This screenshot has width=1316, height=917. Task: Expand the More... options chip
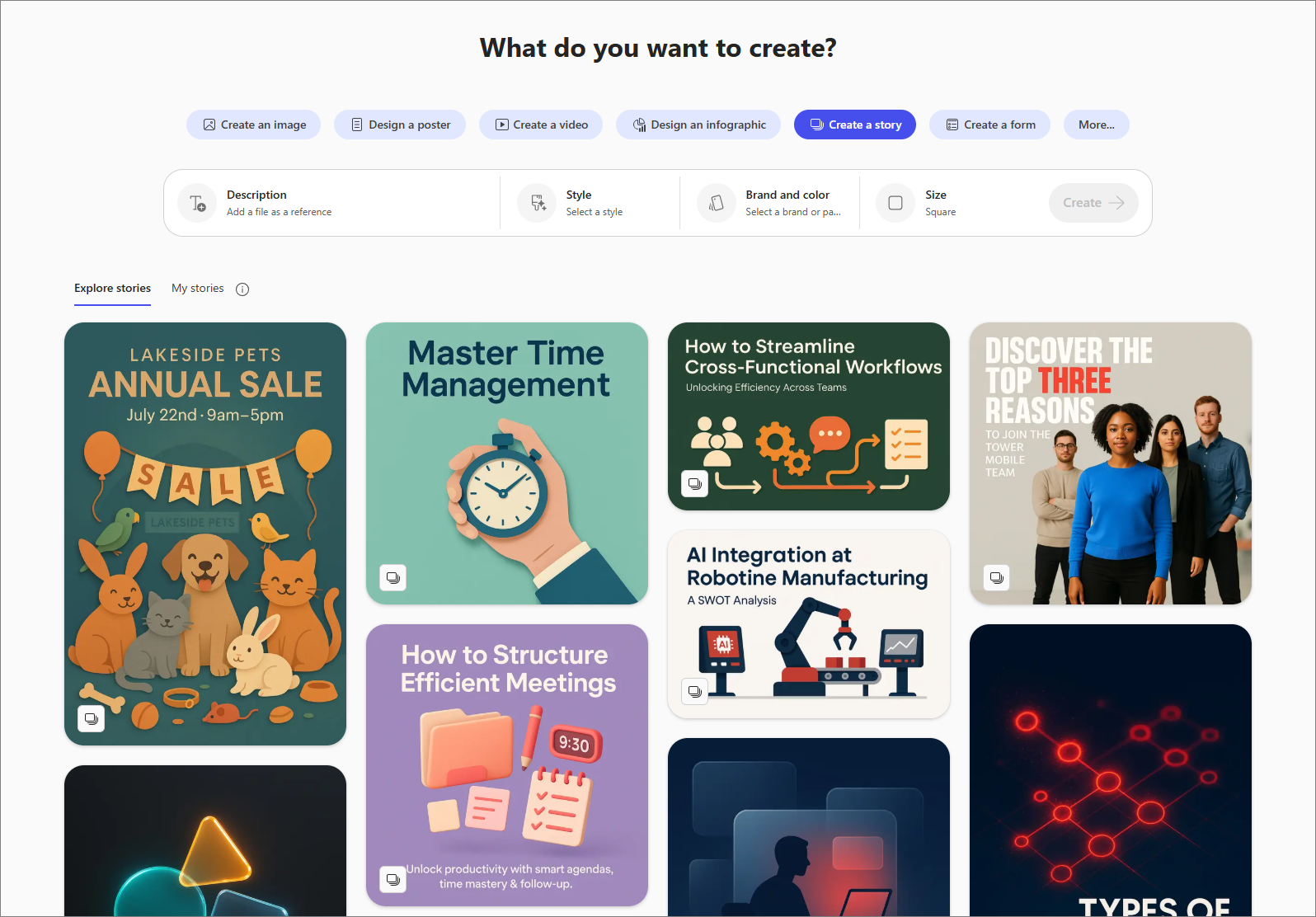[x=1096, y=125]
